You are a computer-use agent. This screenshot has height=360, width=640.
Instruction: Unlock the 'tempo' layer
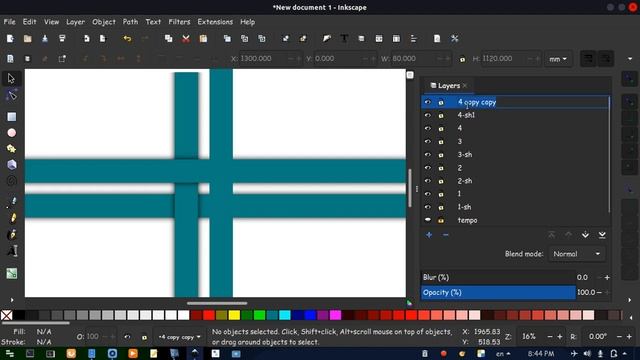coord(441,220)
